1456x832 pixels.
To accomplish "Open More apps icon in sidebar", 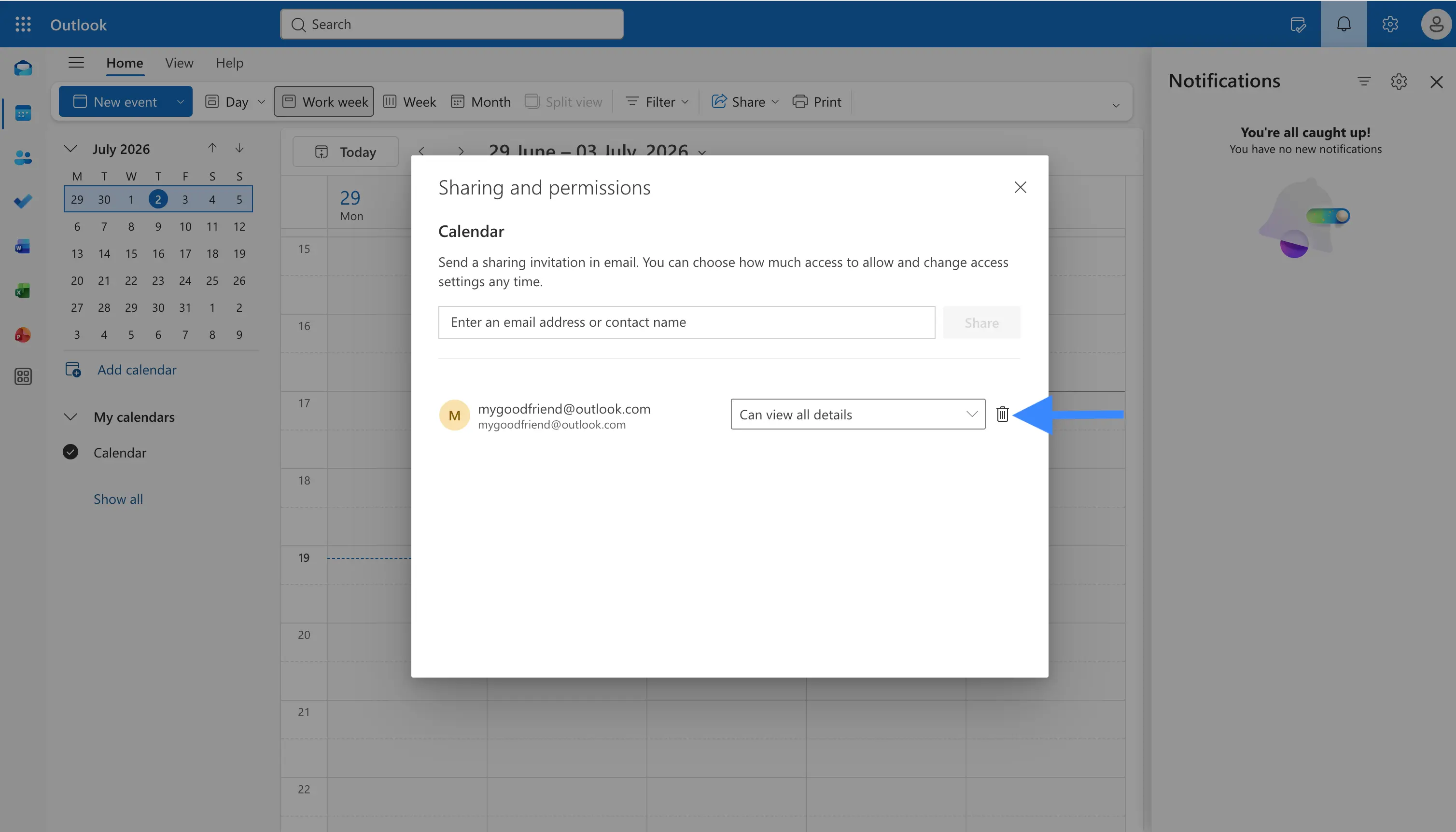I will tap(23, 376).
